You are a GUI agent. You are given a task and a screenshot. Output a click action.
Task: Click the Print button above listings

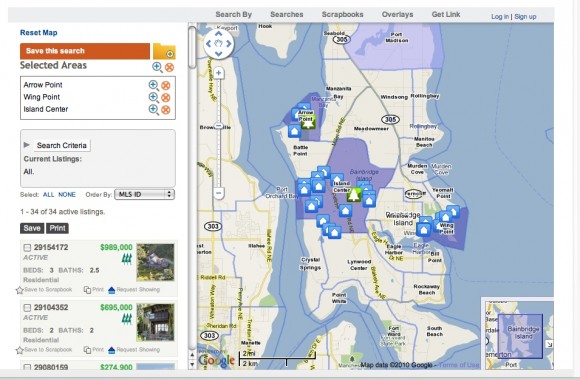click(57, 228)
